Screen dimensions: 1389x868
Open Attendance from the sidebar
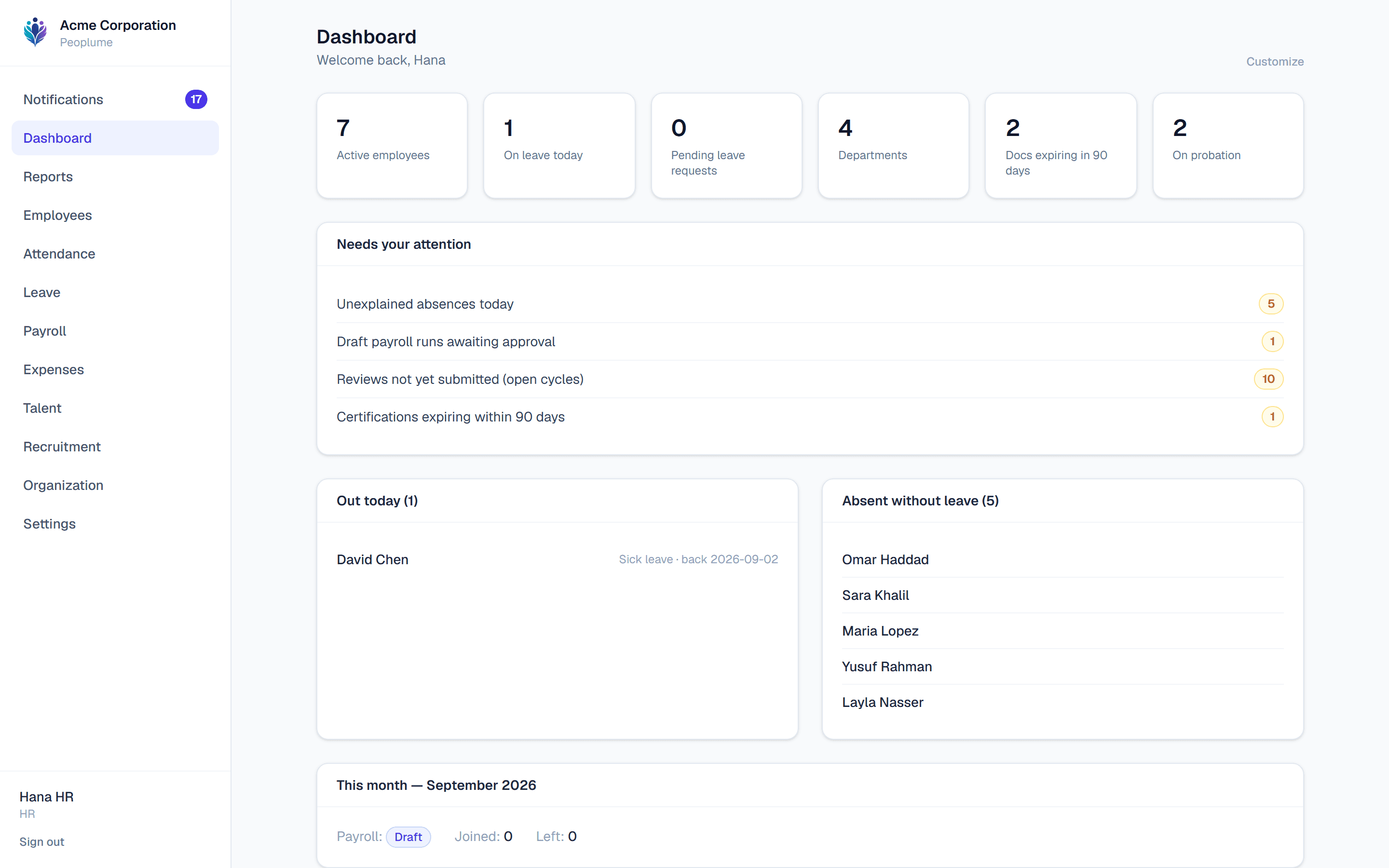point(115,254)
